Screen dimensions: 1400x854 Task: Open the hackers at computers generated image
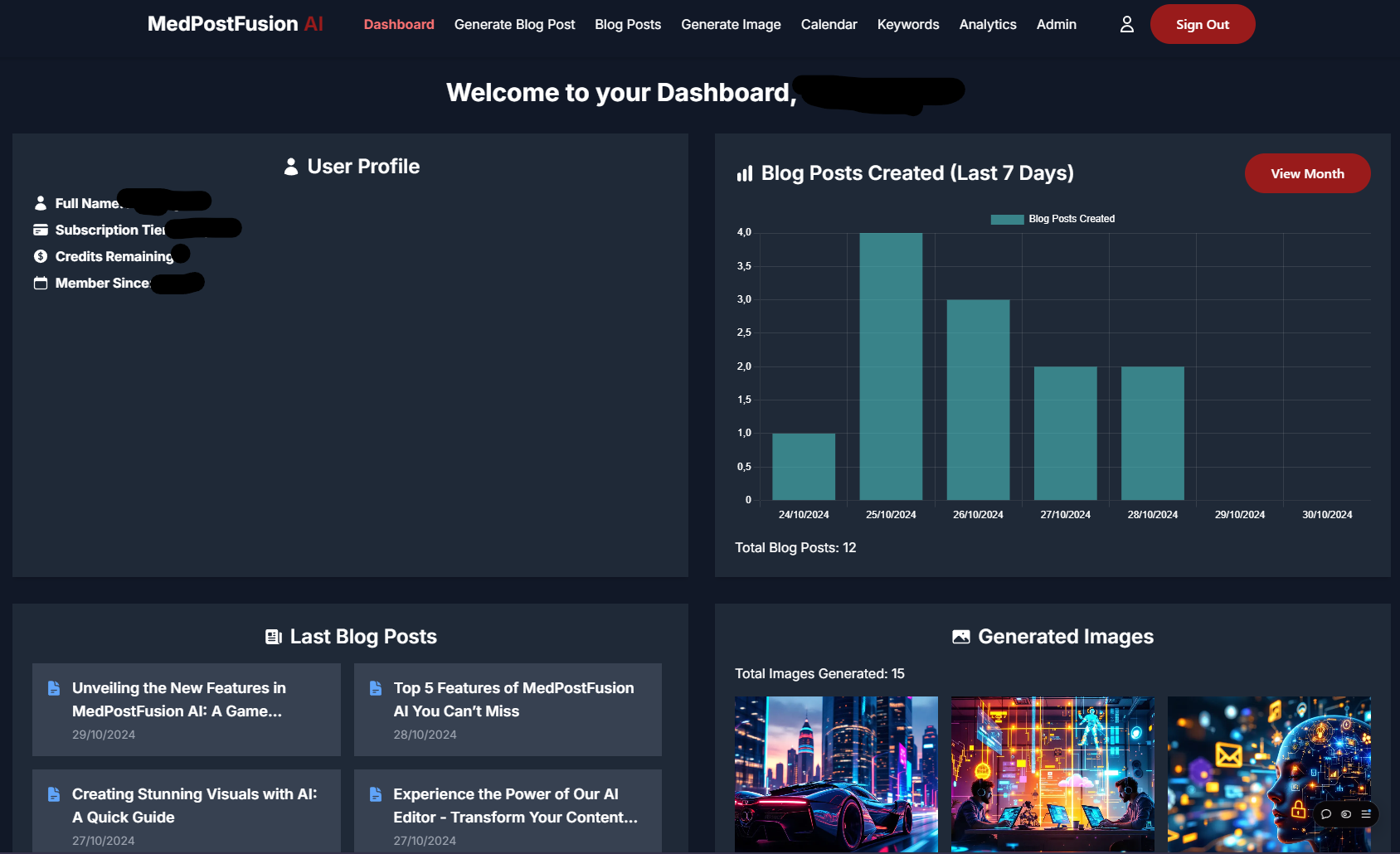[x=1052, y=774]
